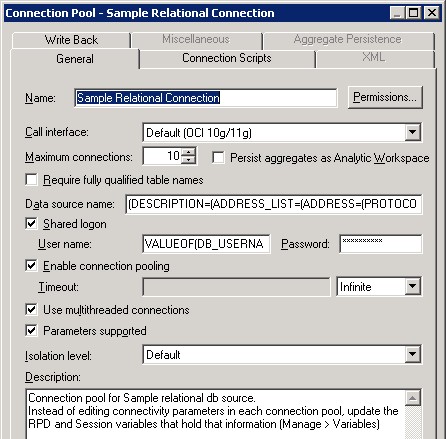This screenshot has width=446, height=439.
Task: Maximize the Connection Pool window
Action: pyautogui.click(x=413, y=13)
